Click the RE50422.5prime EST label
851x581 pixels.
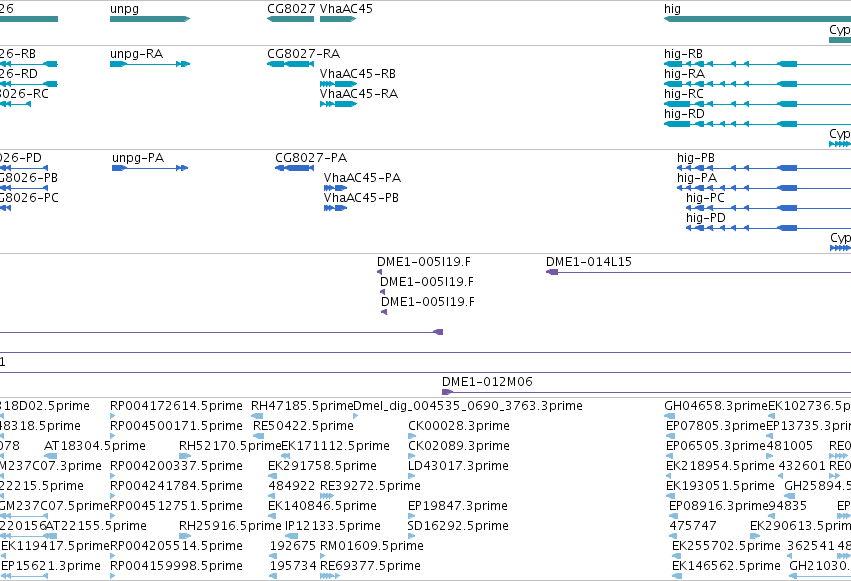pos(303,426)
